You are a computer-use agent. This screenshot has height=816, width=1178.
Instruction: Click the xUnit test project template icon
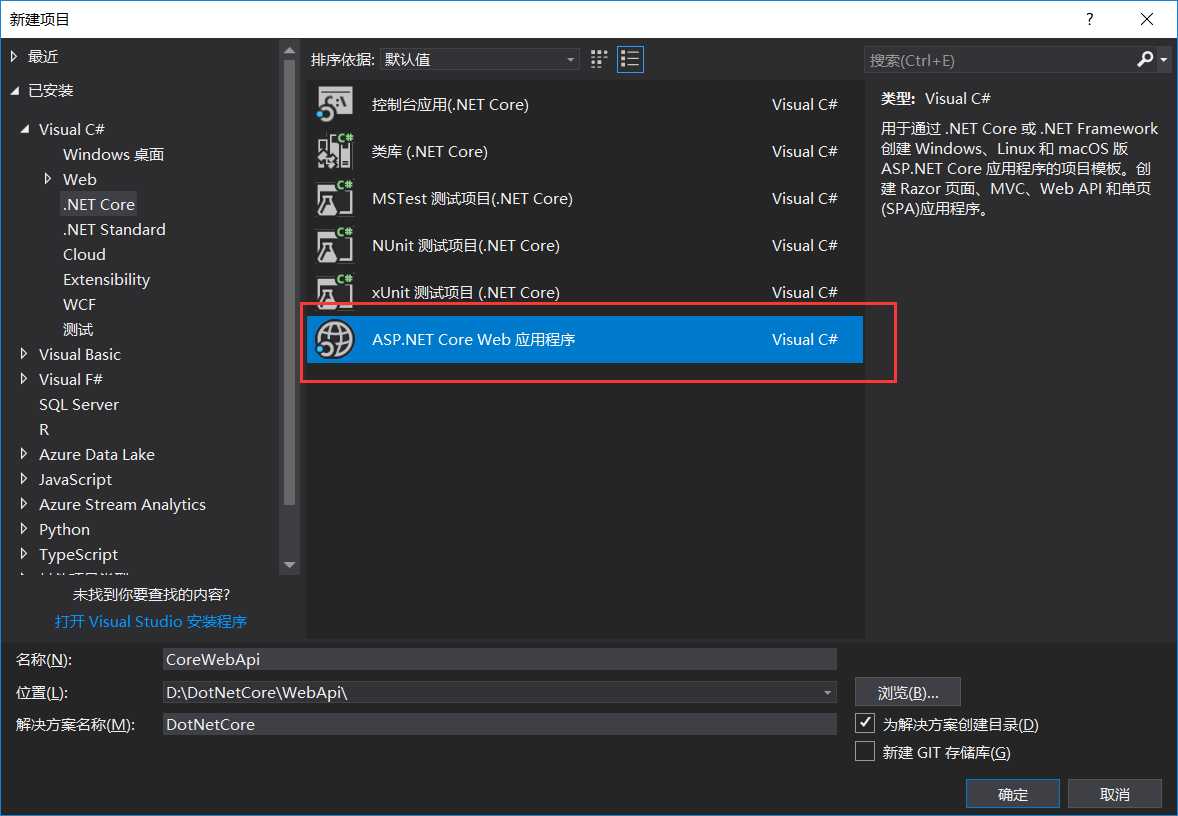pyautogui.click(x=335, y=292)
